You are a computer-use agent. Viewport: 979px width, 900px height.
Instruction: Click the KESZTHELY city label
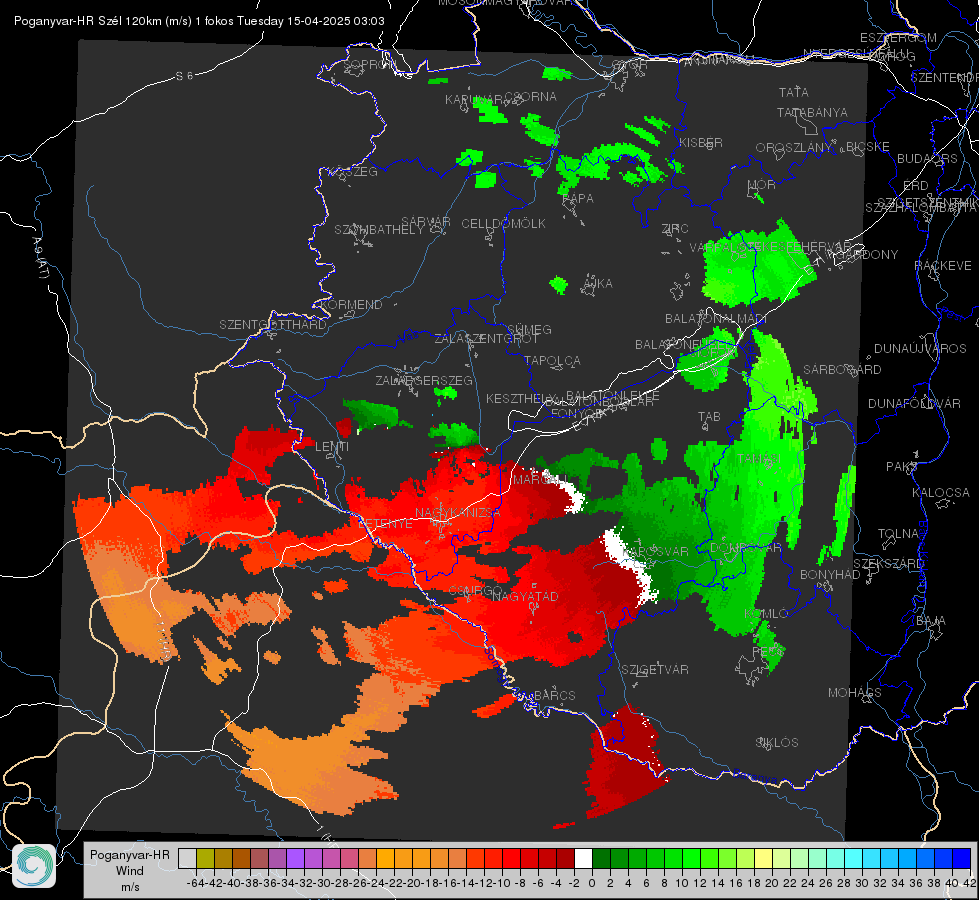tap(521, 398)
